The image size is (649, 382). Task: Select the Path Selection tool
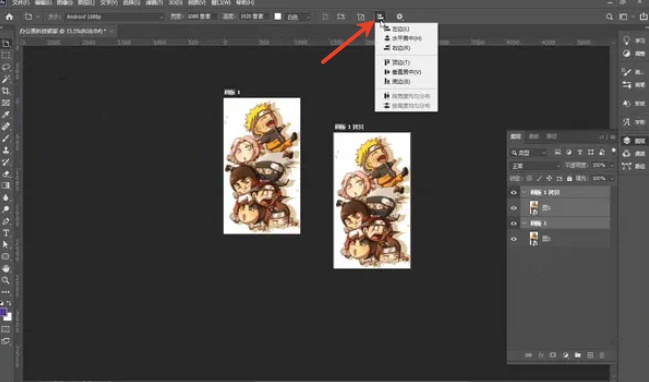point(6,245)
